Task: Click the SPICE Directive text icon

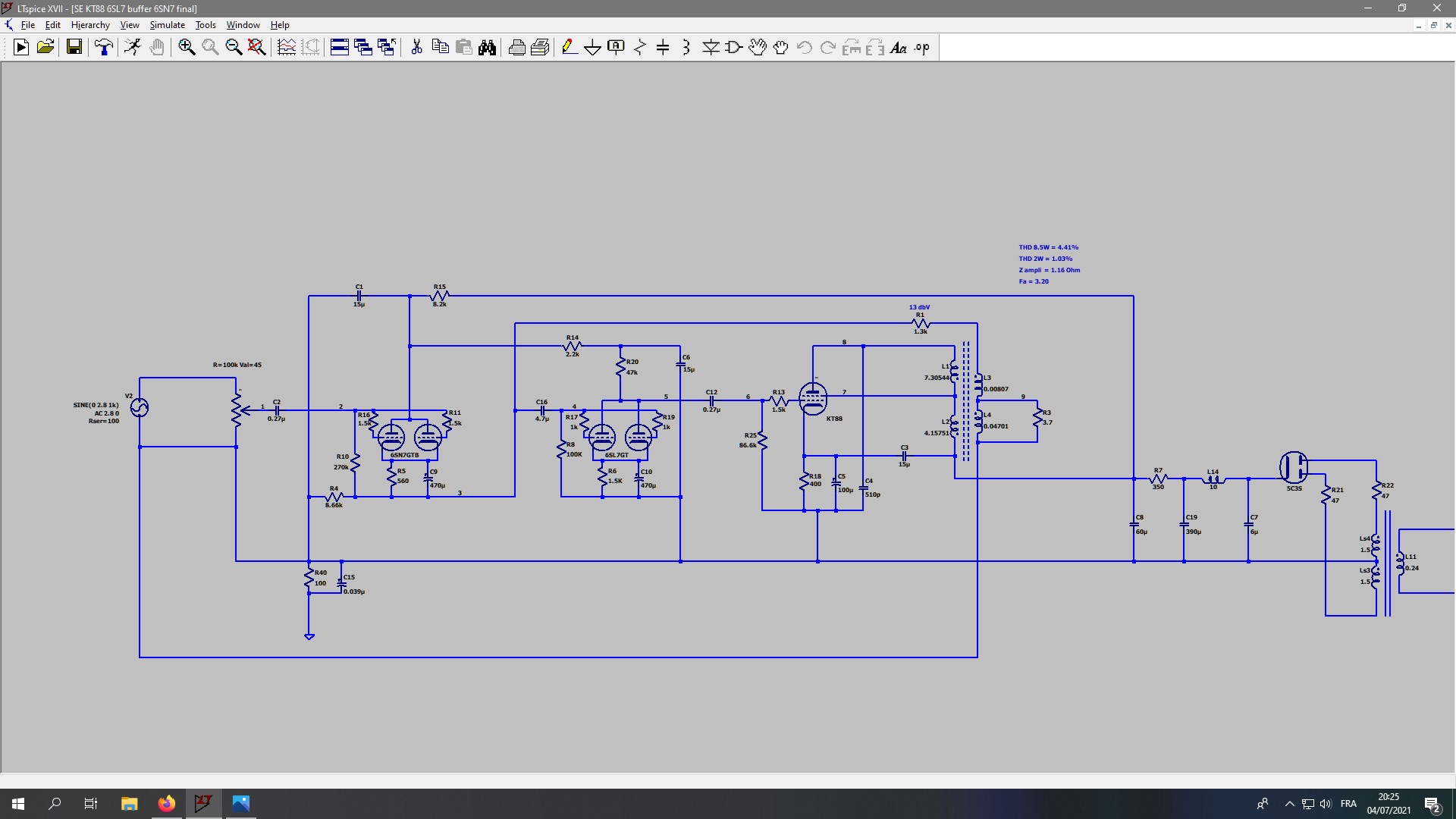Action: point(920,47)
